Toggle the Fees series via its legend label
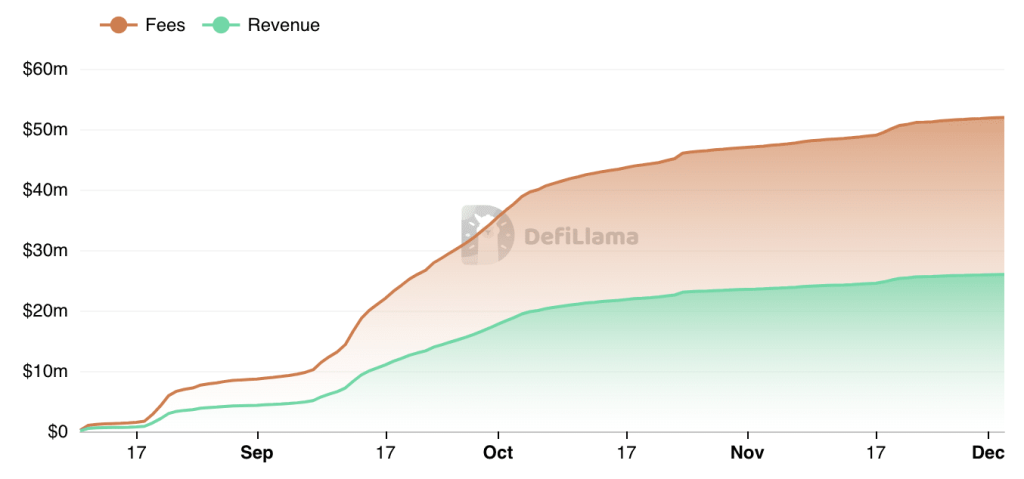 point(165,25)
